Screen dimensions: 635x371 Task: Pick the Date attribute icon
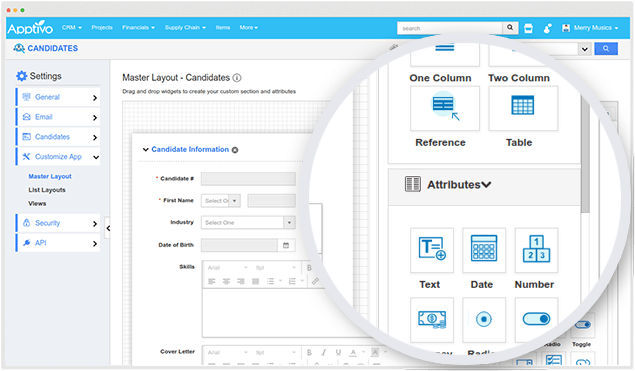tap(484, 250)
